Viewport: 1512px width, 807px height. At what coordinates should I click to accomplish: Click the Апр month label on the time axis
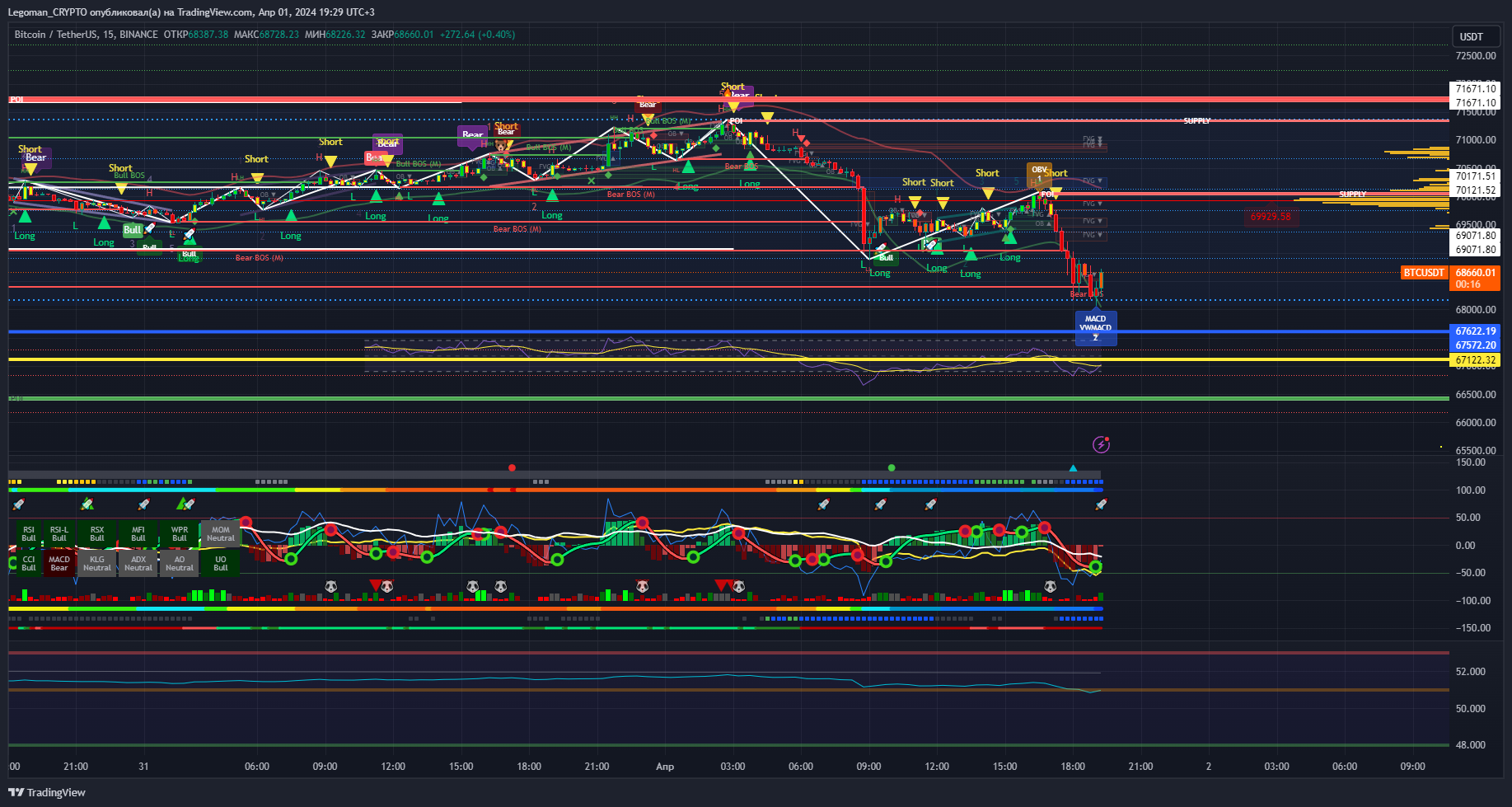pos(665,767)
